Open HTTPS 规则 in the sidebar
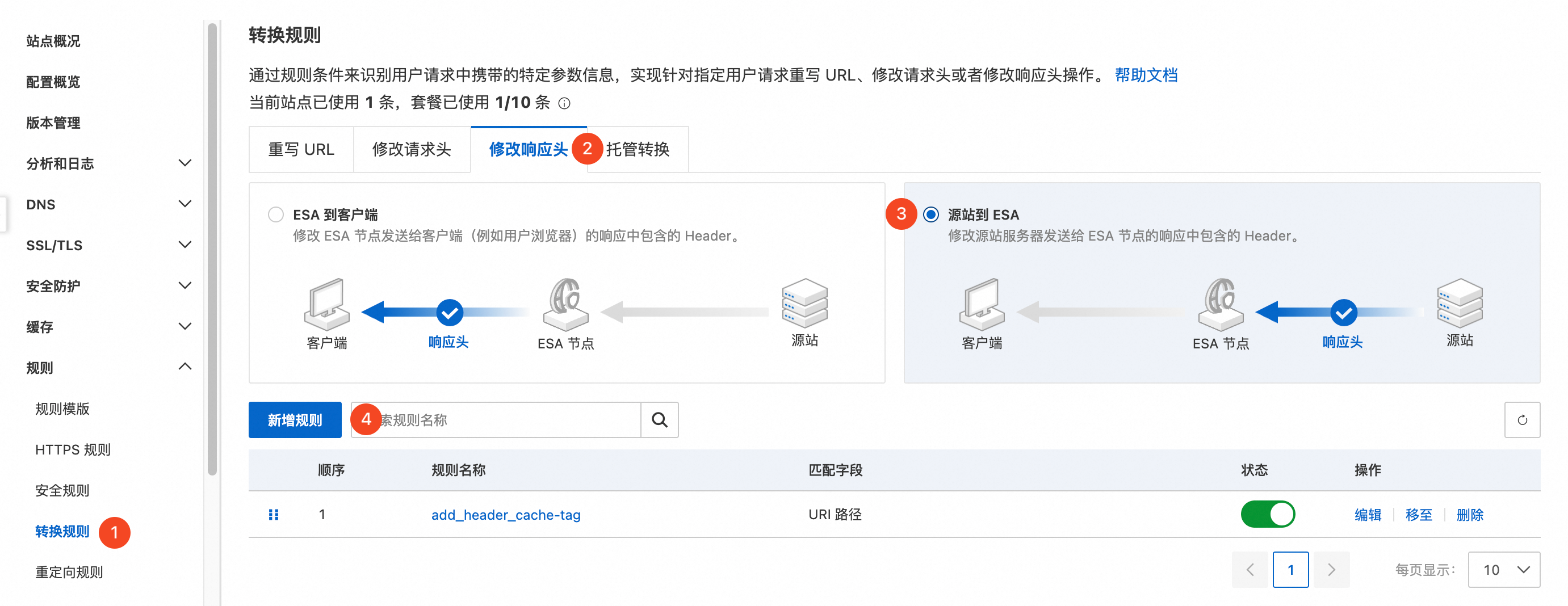 coord(73,449)
